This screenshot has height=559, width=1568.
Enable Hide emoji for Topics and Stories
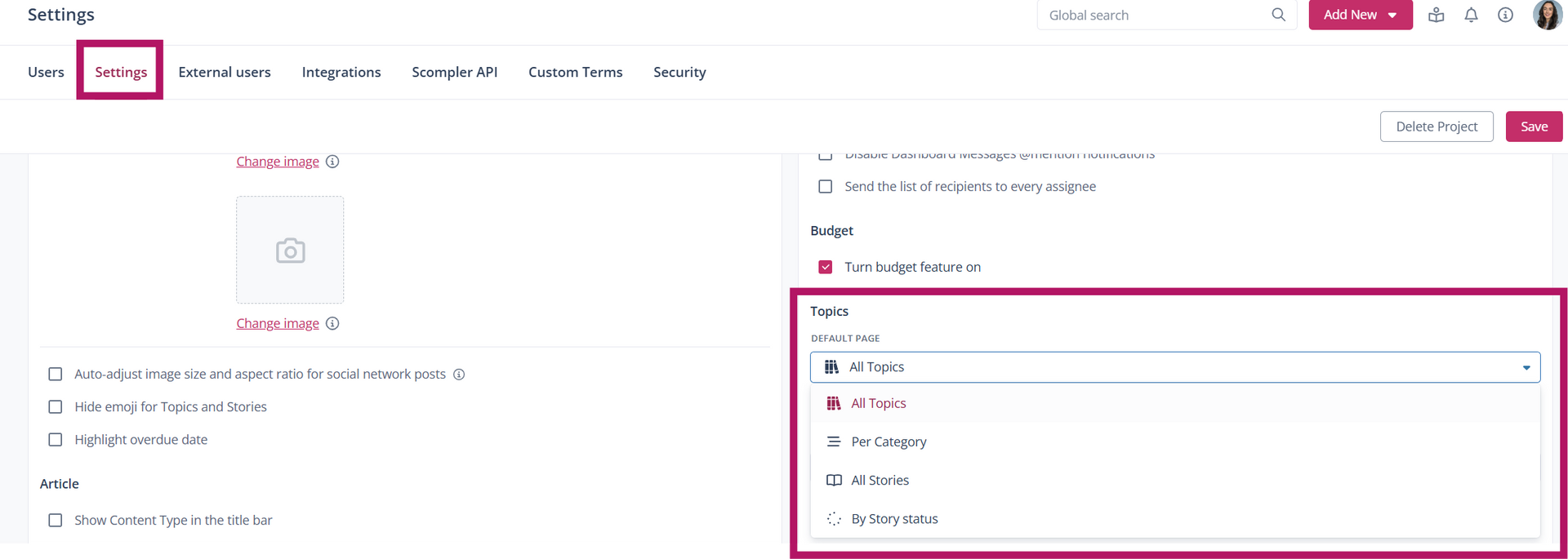click(x=56, y=407)
